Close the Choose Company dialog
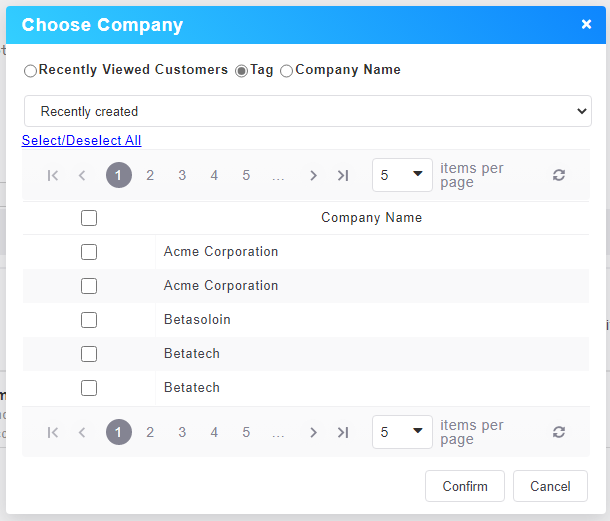The height and width of the screenshot is (521, 610). click(586, 24)
